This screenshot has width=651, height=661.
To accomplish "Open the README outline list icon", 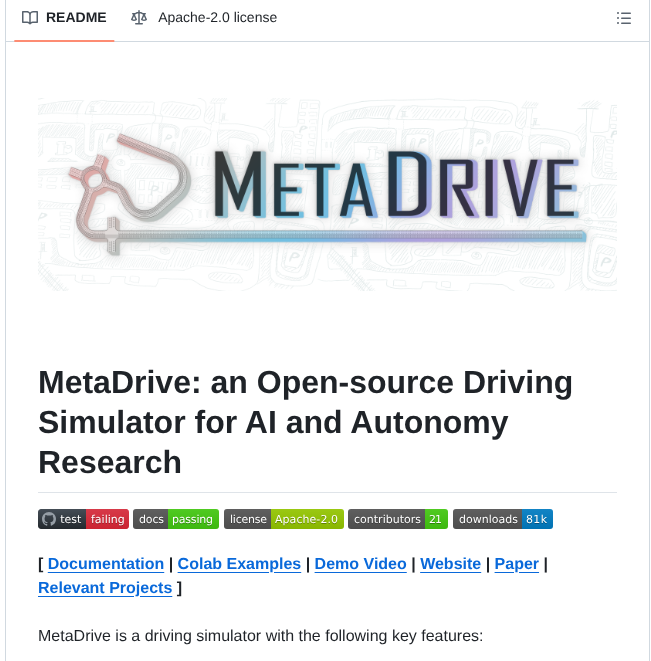I will (x=623, y=18).
